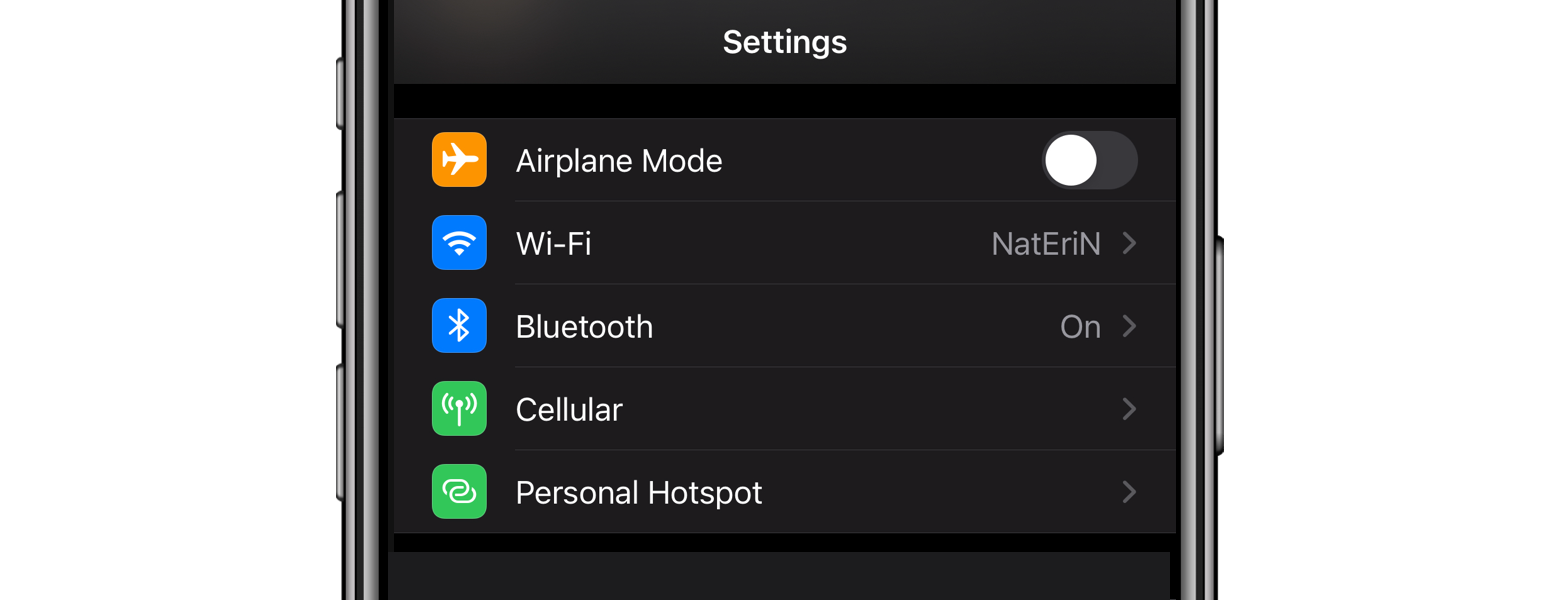Image resolution: width=1560 pixels, height=600 pixels.
Task: Open Cellular details via the chevron
Action: [1130, 409]
